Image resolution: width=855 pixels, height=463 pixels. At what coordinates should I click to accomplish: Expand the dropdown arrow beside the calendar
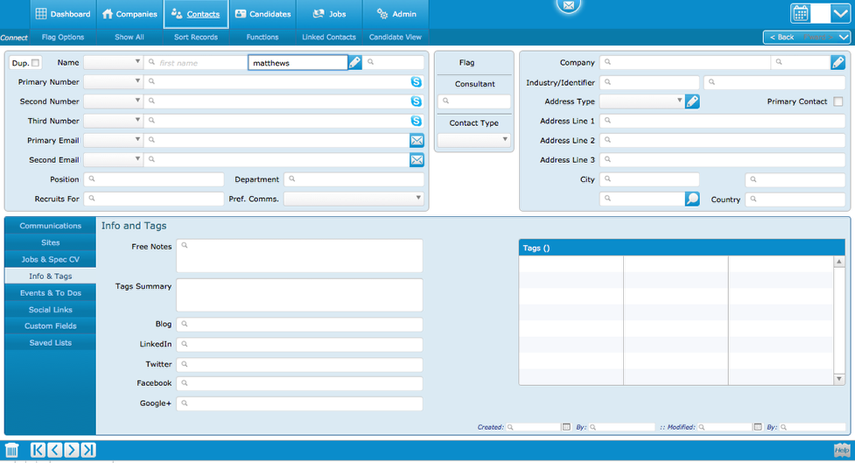tap(840, 14)
